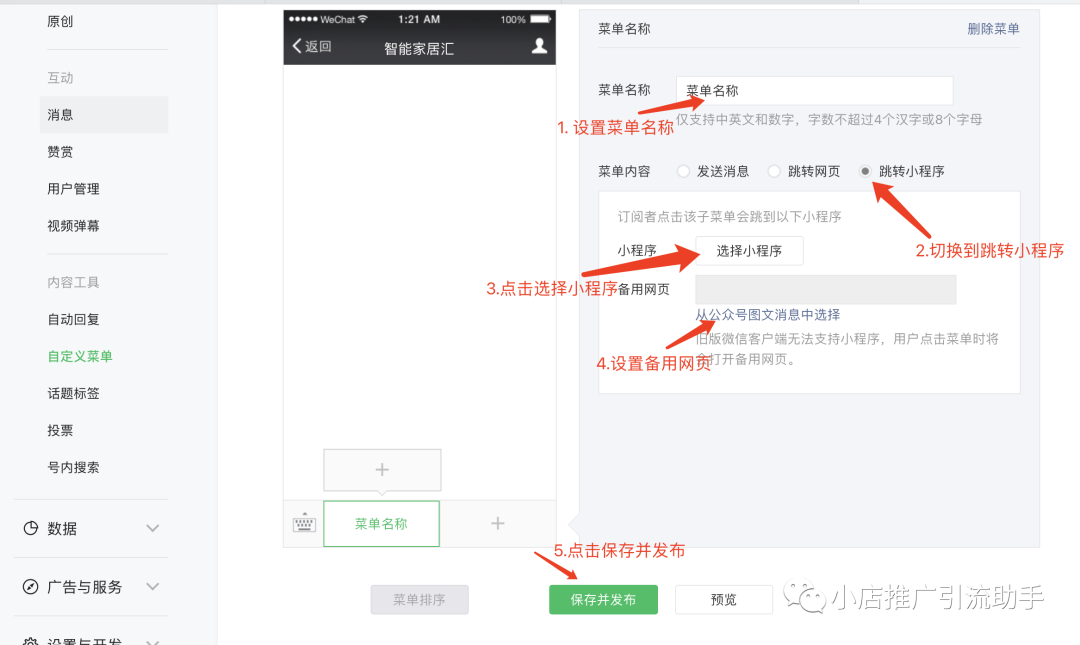The width and height of the screenshot is (1080, 645).
Task: Click the 菜单名称 text input field
Action: pos(815,91)
